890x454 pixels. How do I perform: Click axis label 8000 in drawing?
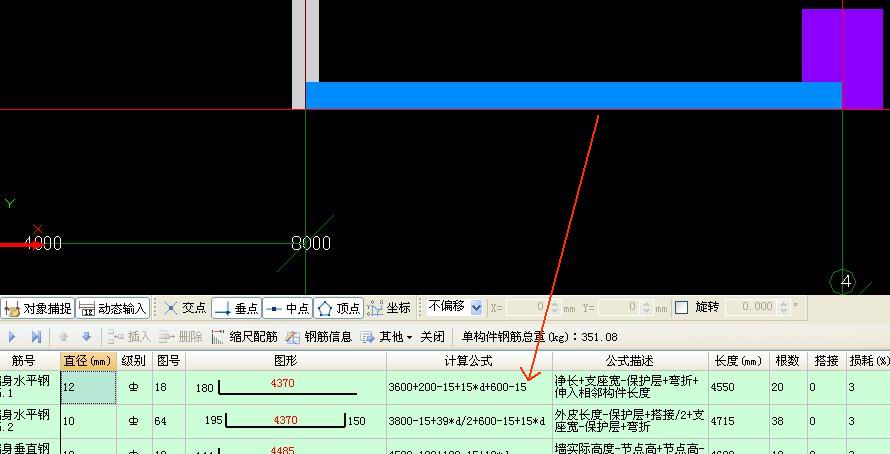click(x=310, y=243)
